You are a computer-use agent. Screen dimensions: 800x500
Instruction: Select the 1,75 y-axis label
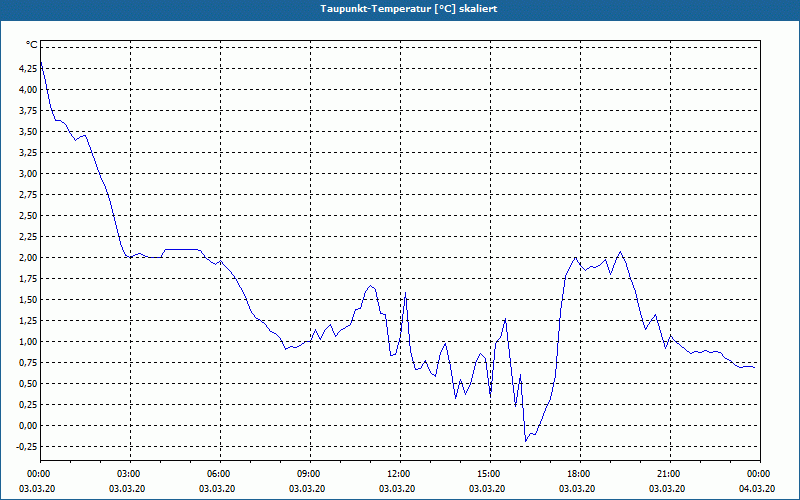pos(29,279)
